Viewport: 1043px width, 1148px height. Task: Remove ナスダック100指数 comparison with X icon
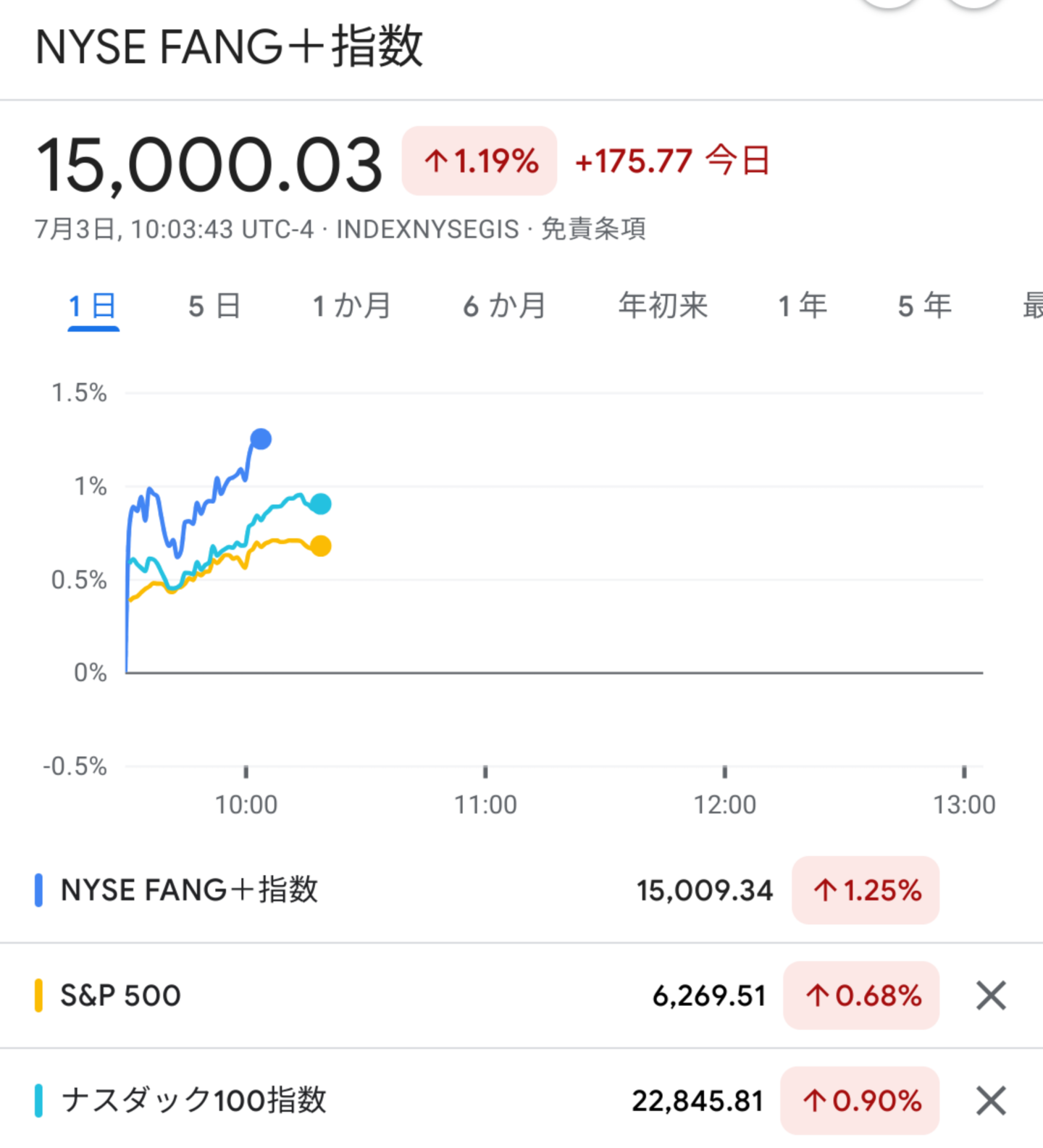[x=991, y=1101]
